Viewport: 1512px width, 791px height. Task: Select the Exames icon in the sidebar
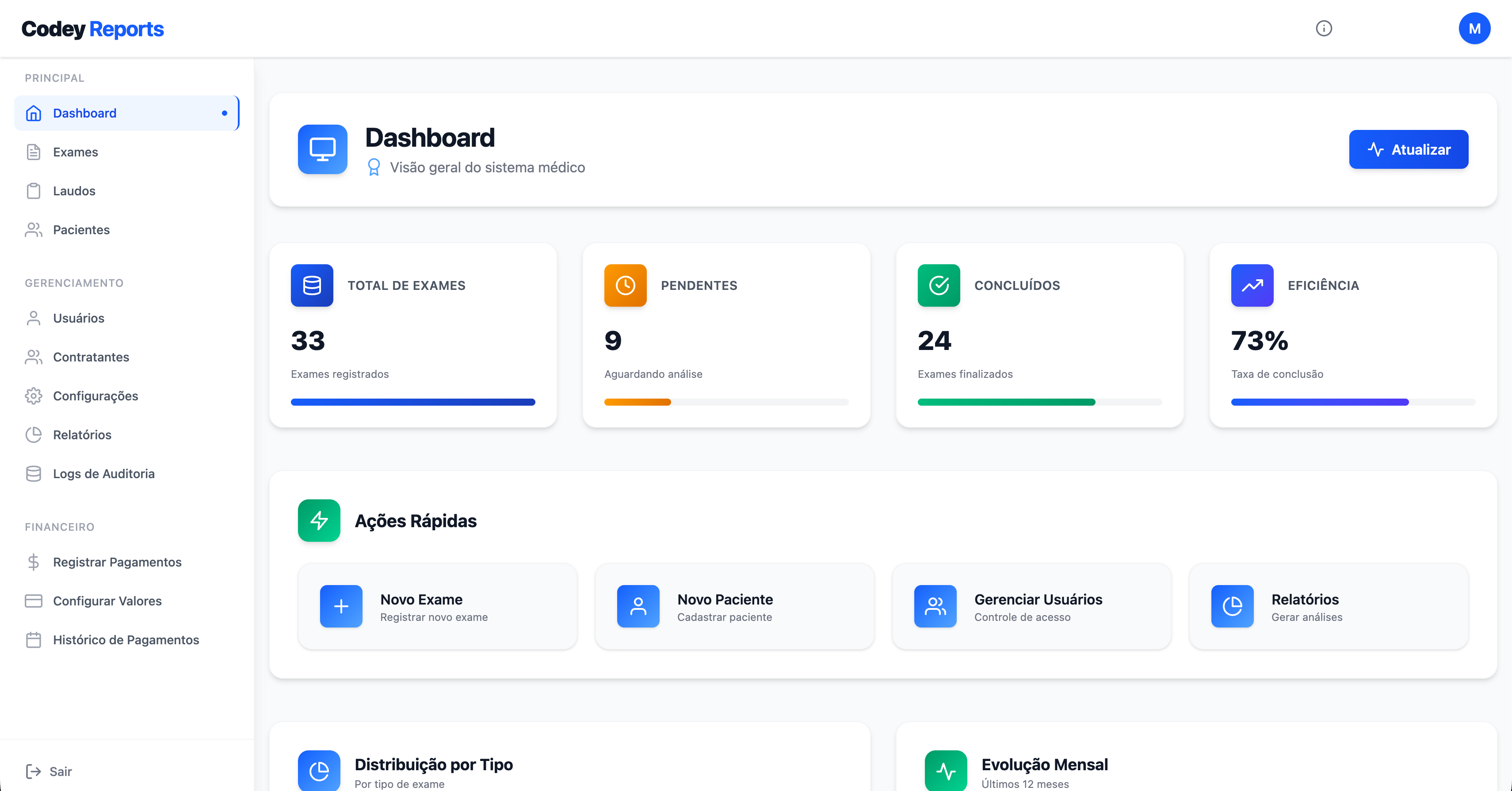(34, 152)
